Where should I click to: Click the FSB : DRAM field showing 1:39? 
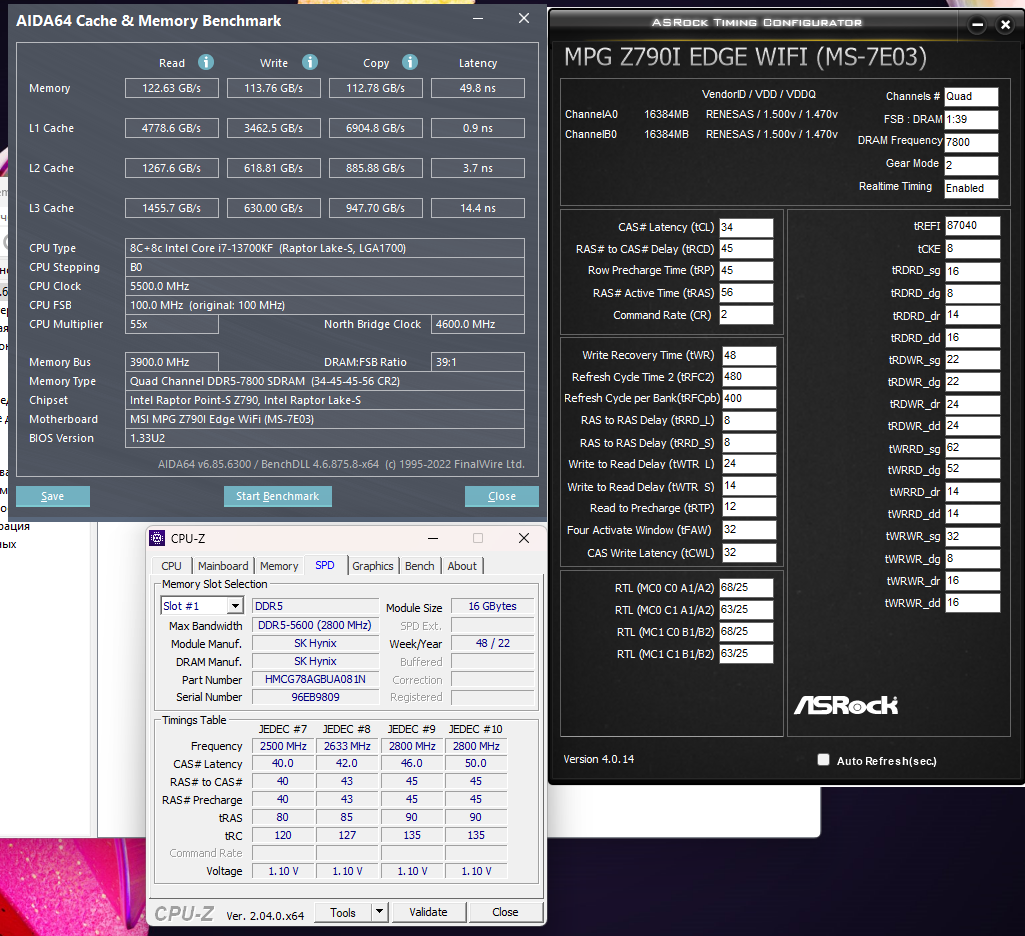971,119
